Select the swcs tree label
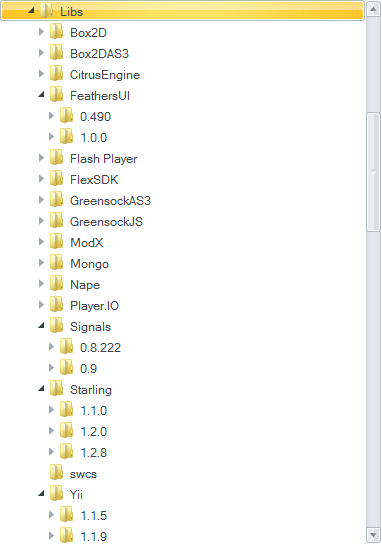 pos(83,474)
